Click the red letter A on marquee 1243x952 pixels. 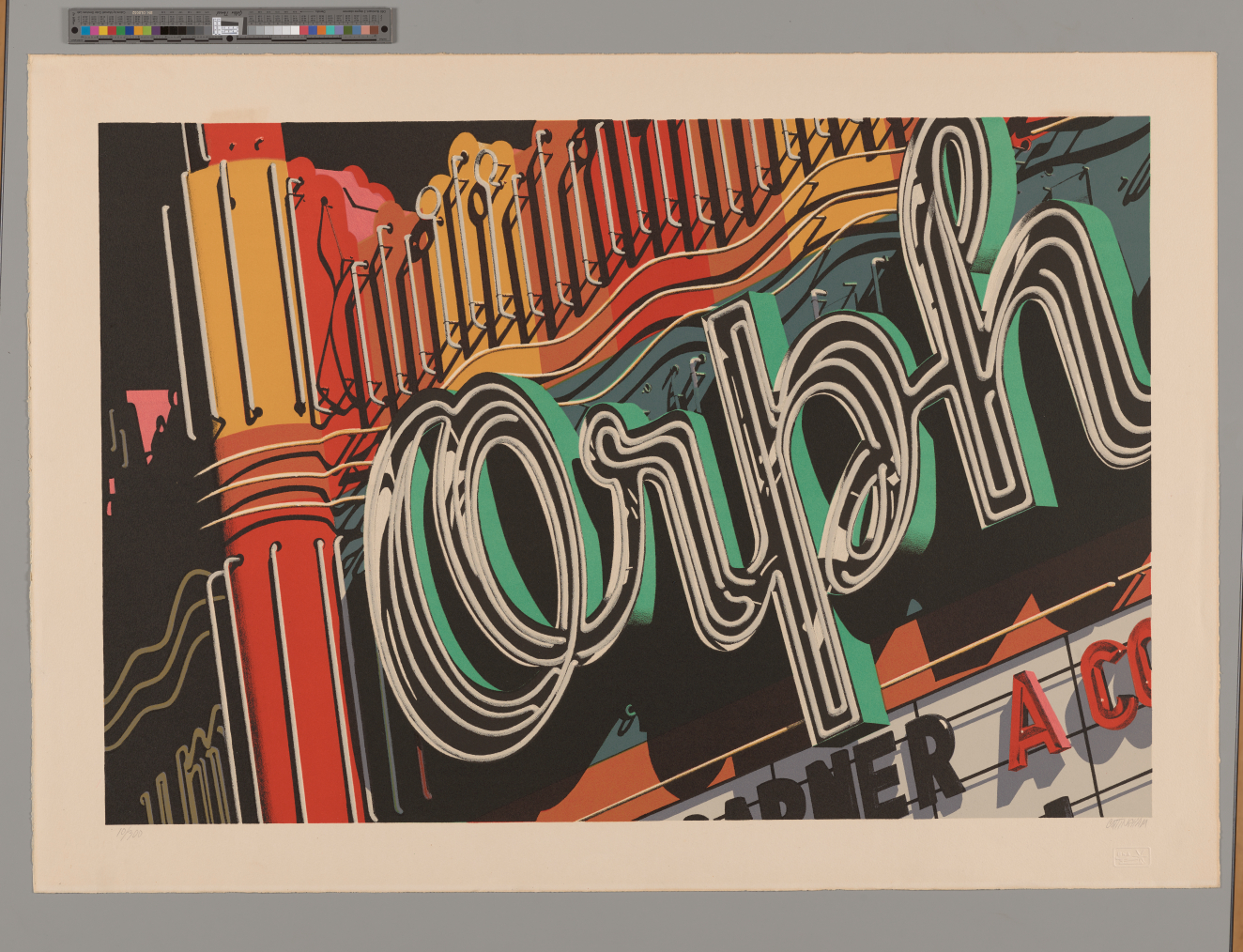click(x=1039, y=720)
